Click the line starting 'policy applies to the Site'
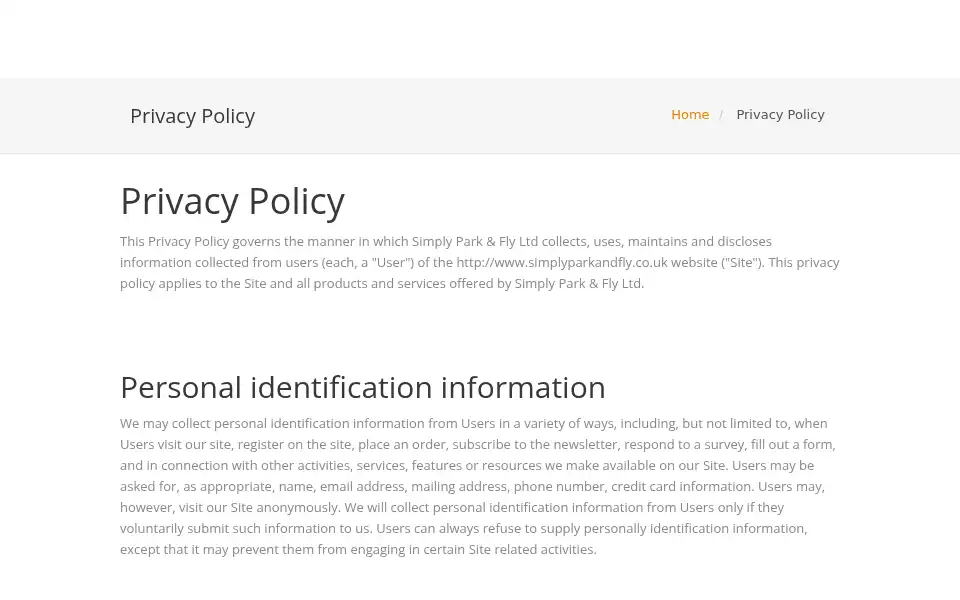Screen dimensions: 960x600 pos(382,283)
